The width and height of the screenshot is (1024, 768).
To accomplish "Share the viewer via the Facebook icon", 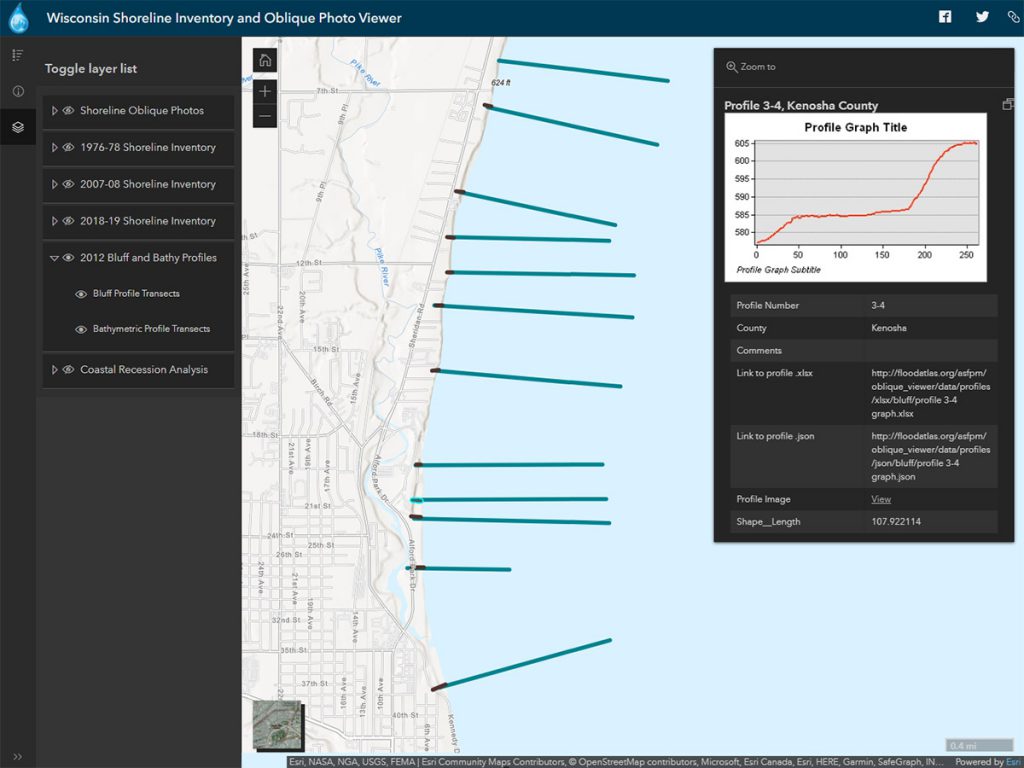I will coord(944,17).
